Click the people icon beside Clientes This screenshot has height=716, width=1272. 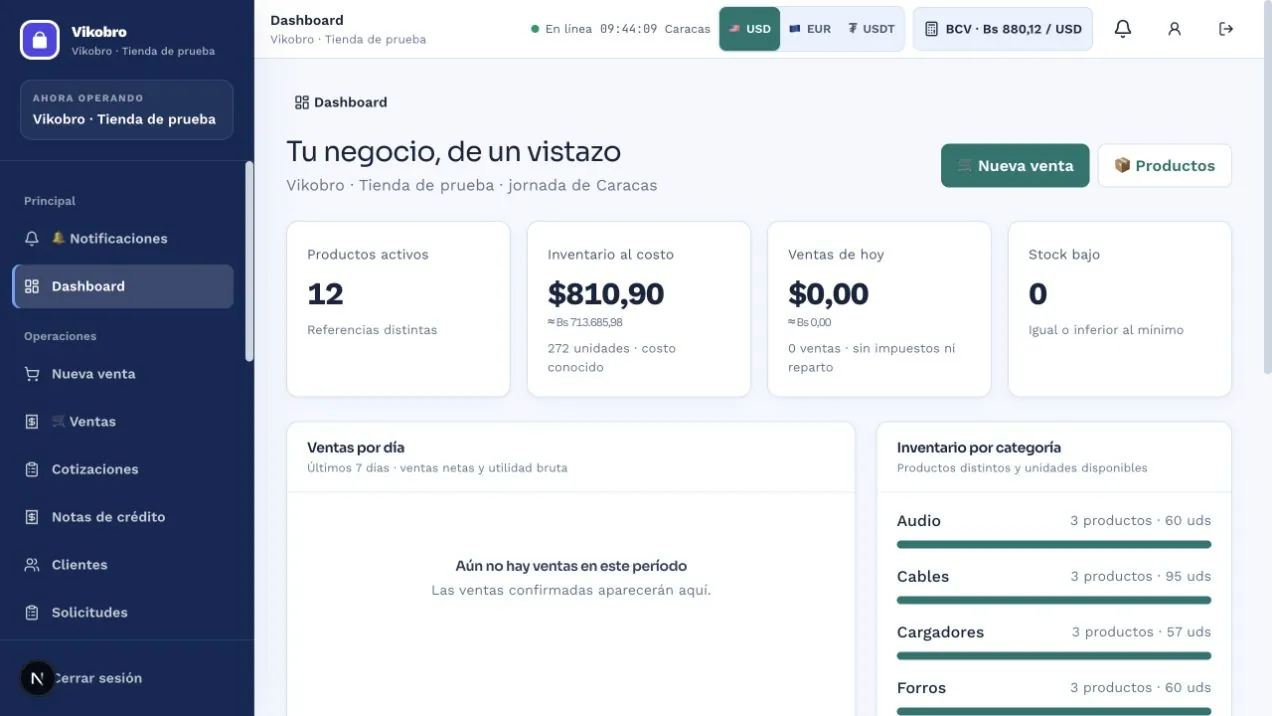(x=32, y=565)
